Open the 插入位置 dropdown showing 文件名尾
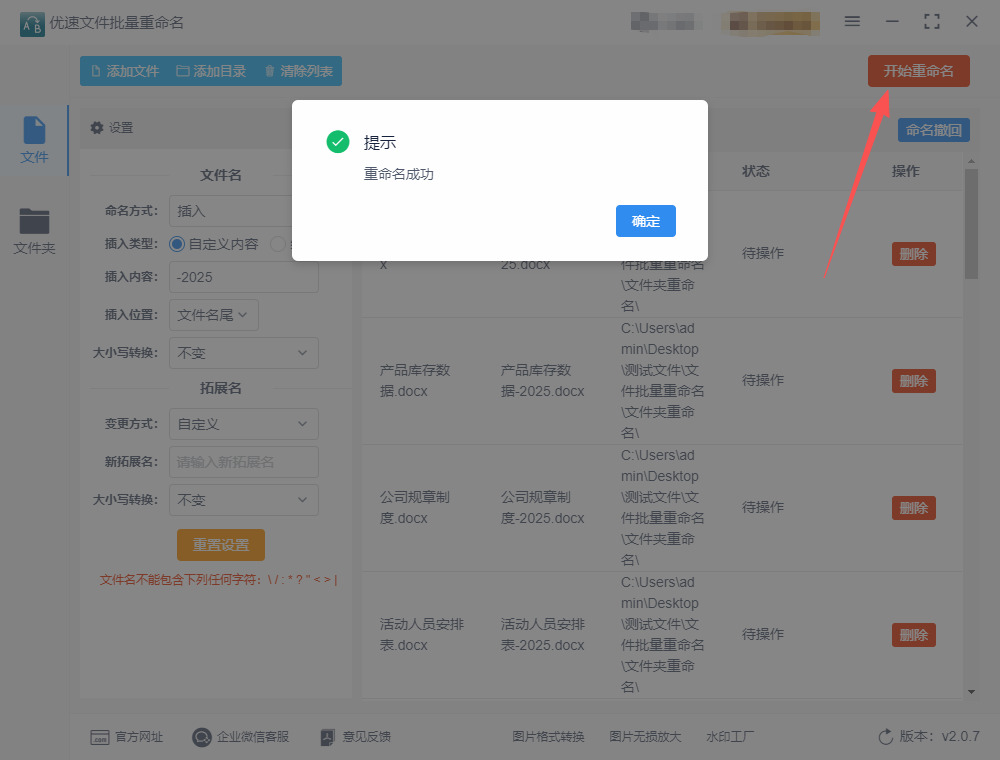 (x=214, y=315)
